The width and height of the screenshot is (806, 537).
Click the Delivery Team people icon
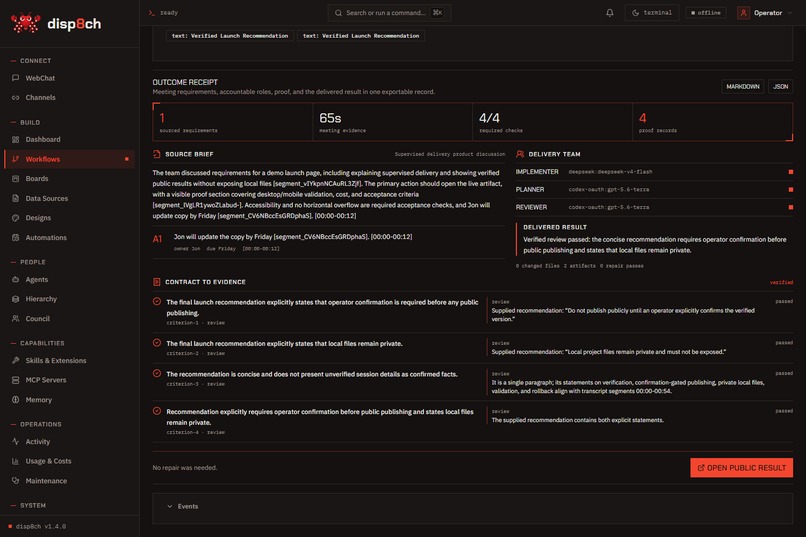click(520, 154)
